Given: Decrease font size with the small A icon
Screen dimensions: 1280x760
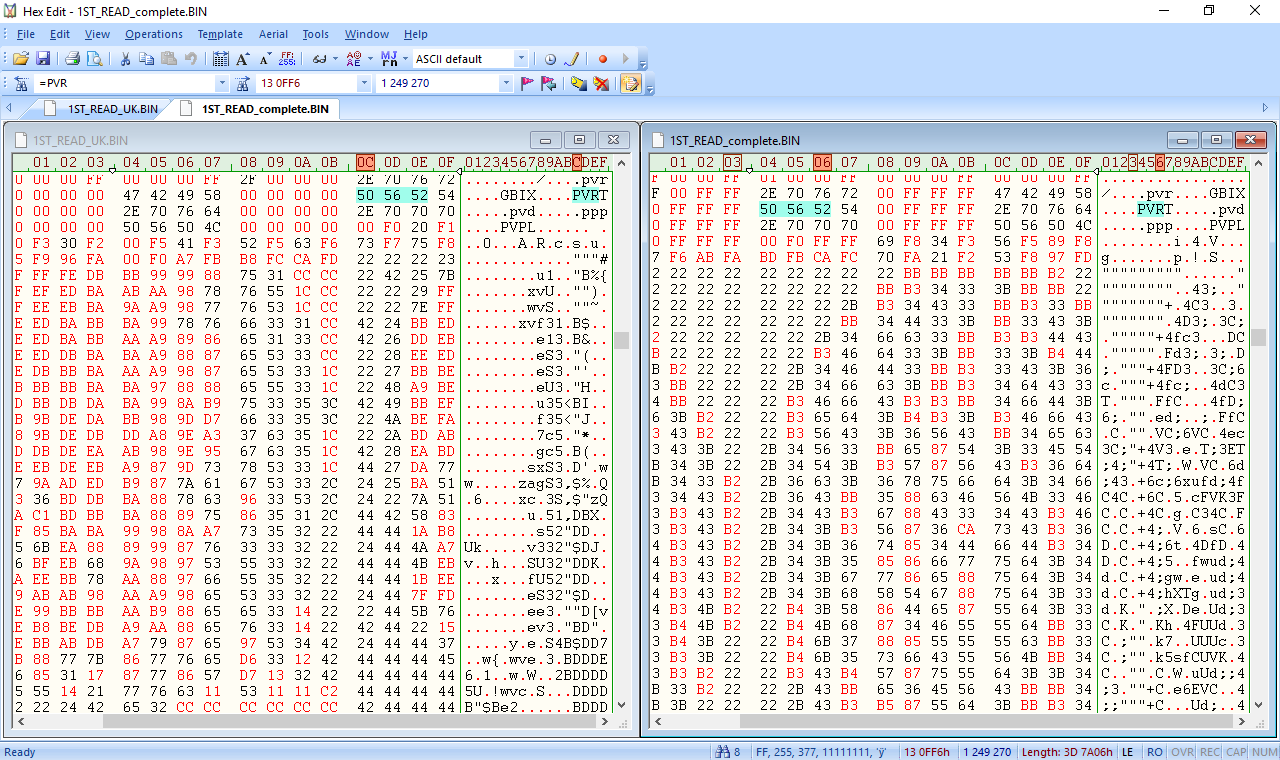Looking at the screenshot, I should [265, 59].
